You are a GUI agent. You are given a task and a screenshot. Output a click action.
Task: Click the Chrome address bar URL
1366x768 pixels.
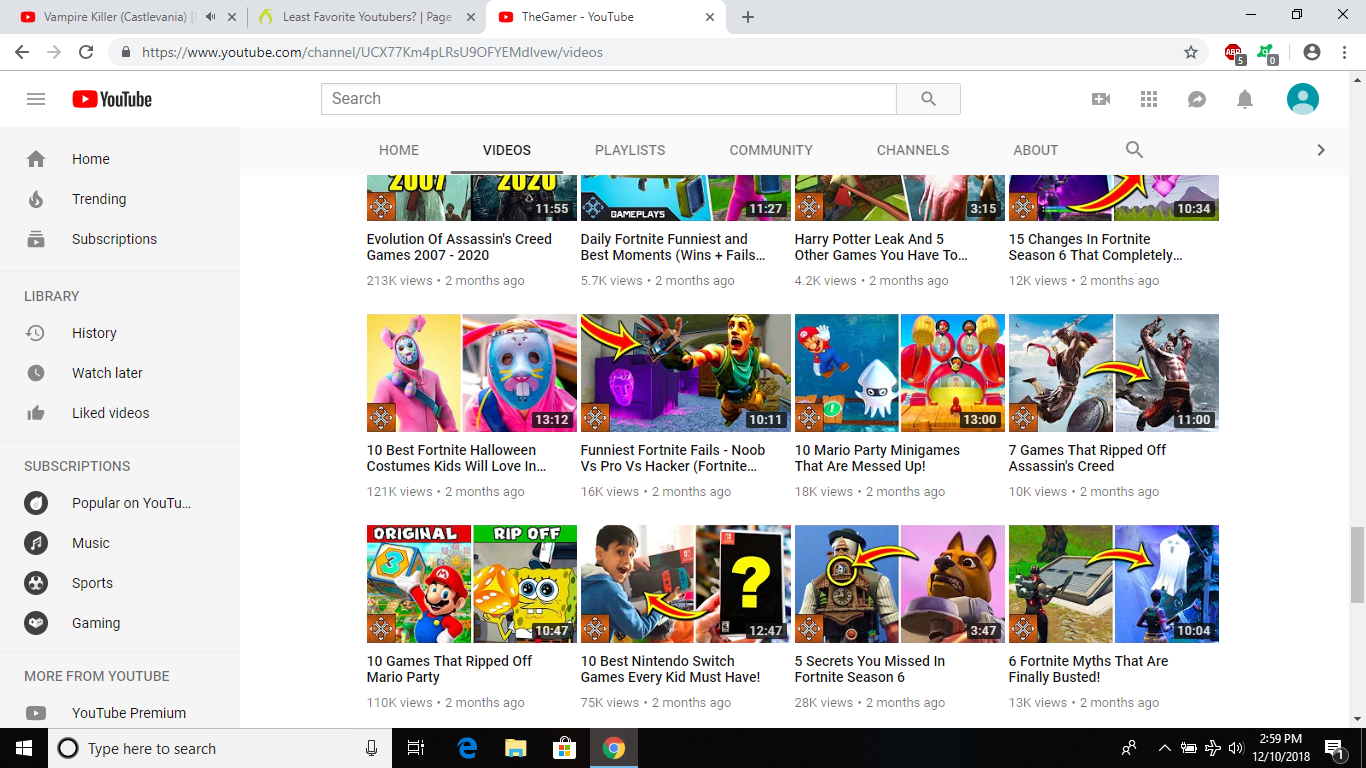(372, 52)
